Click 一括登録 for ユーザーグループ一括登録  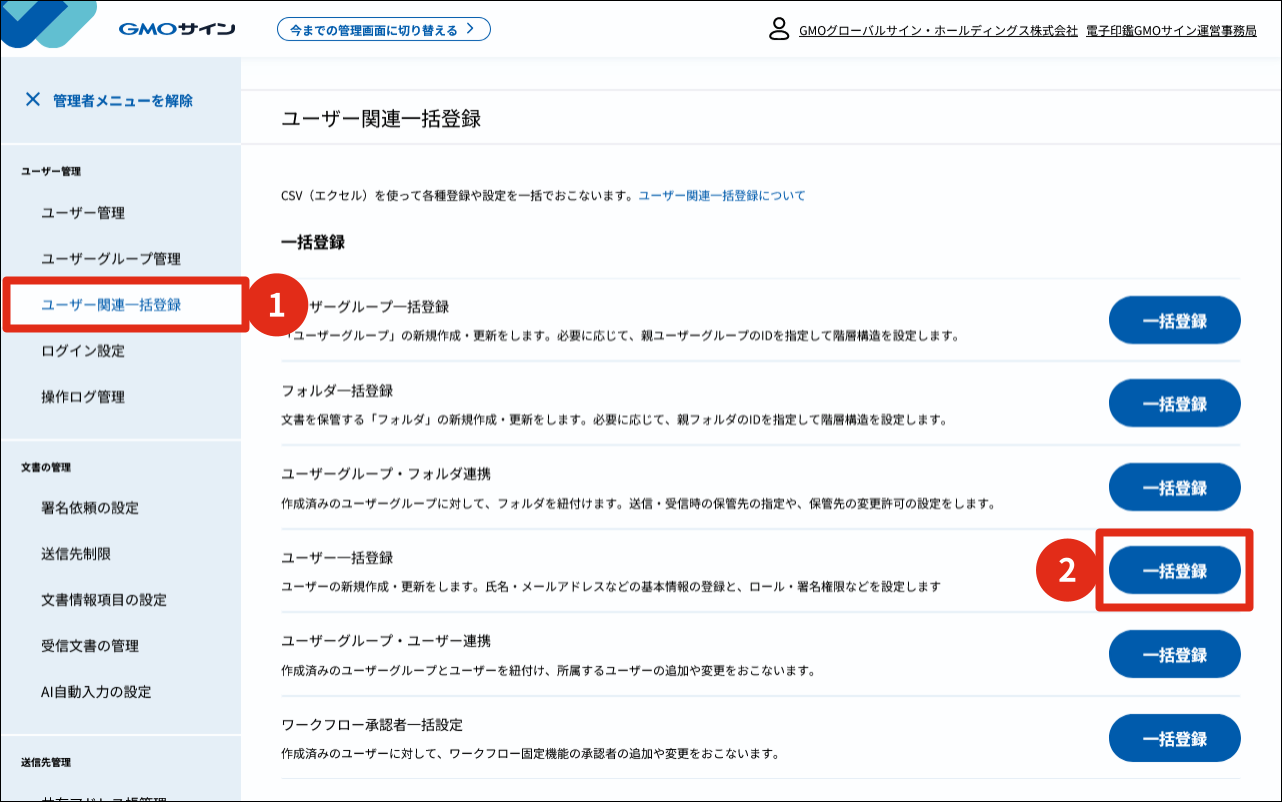(1174, 320)
